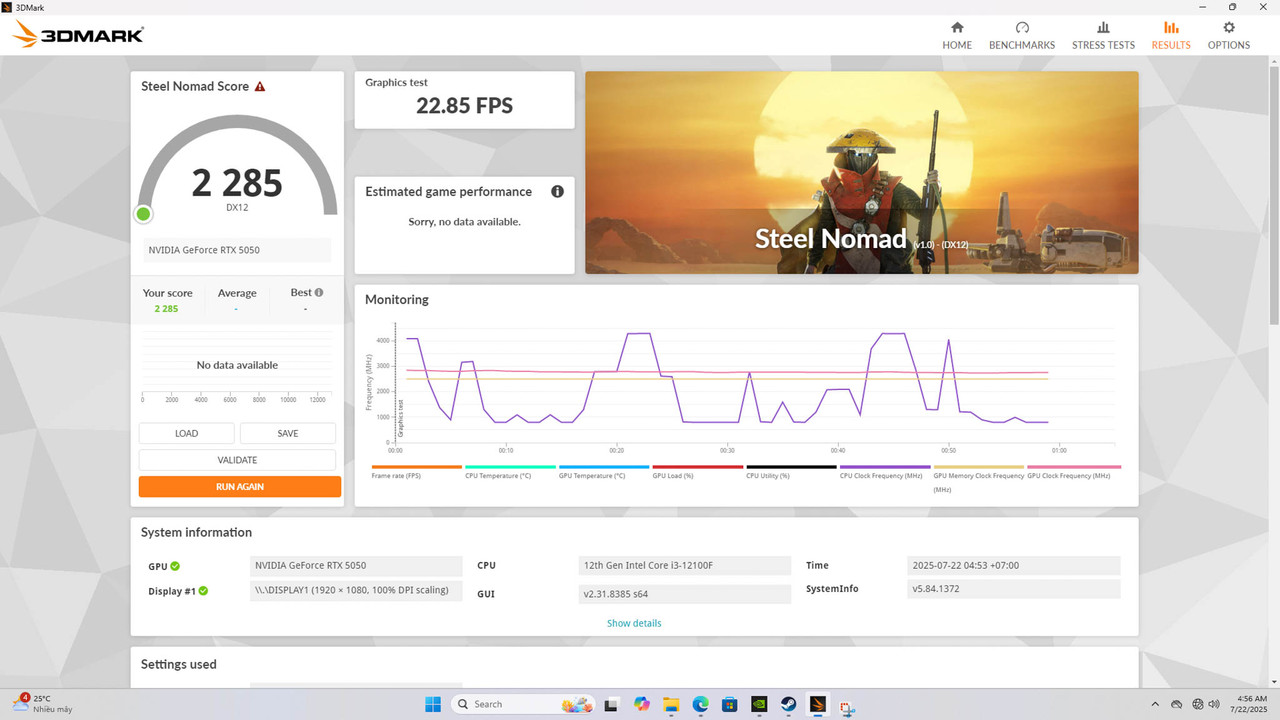
Task: Toggle GPU Clock Frequency legend entry
Action: (x=1074, y=471)
